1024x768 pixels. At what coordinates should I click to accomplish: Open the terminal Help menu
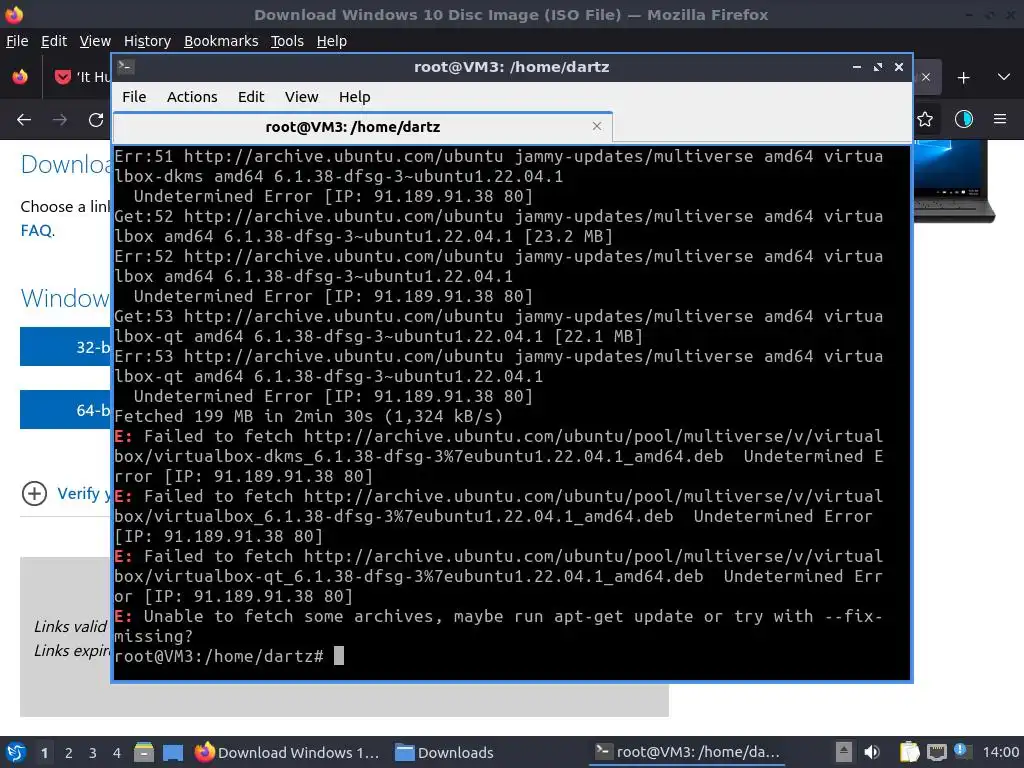(x=355, y=97)
